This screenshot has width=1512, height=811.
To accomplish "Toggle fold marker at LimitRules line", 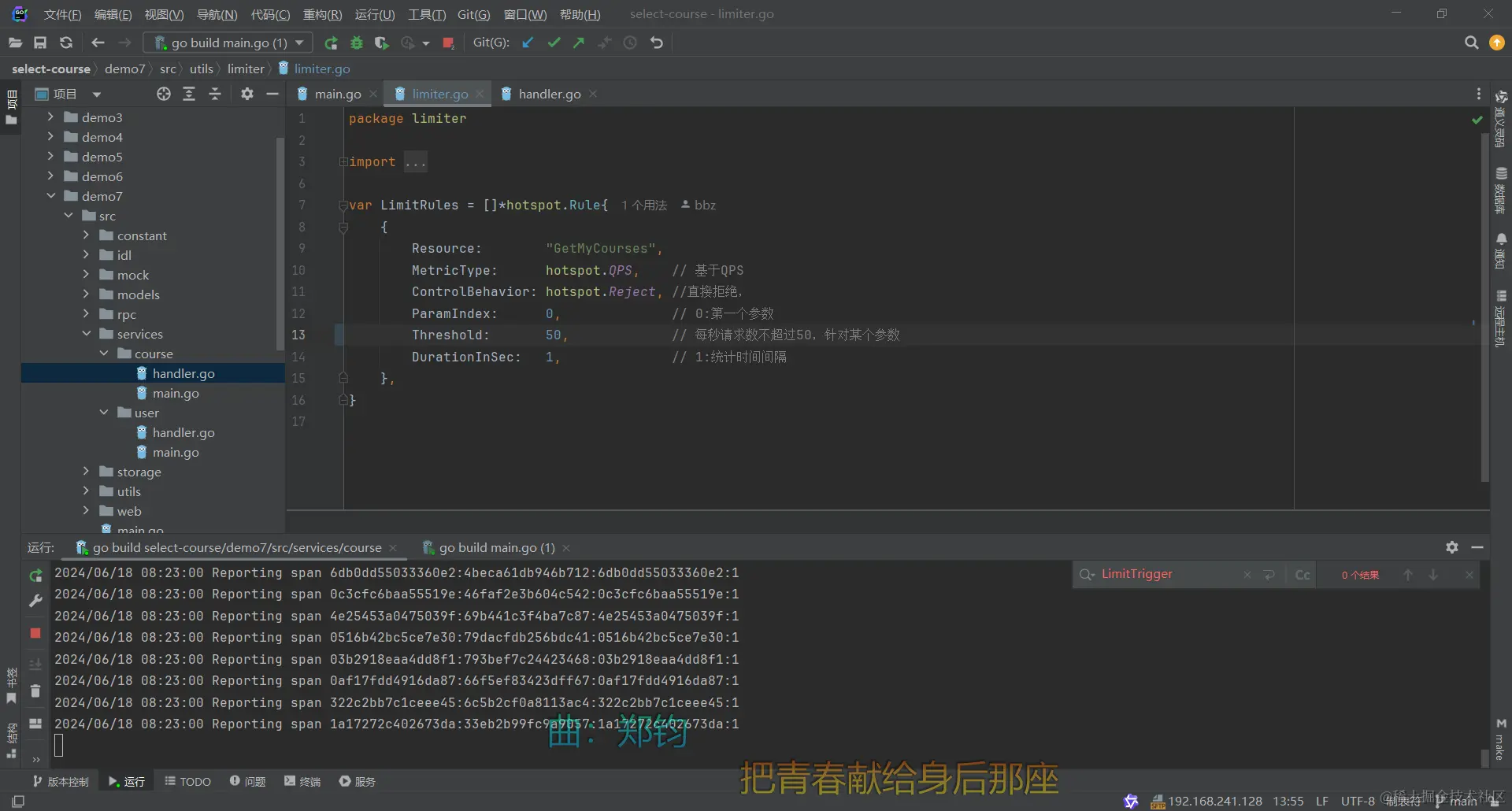I will 343,205.
